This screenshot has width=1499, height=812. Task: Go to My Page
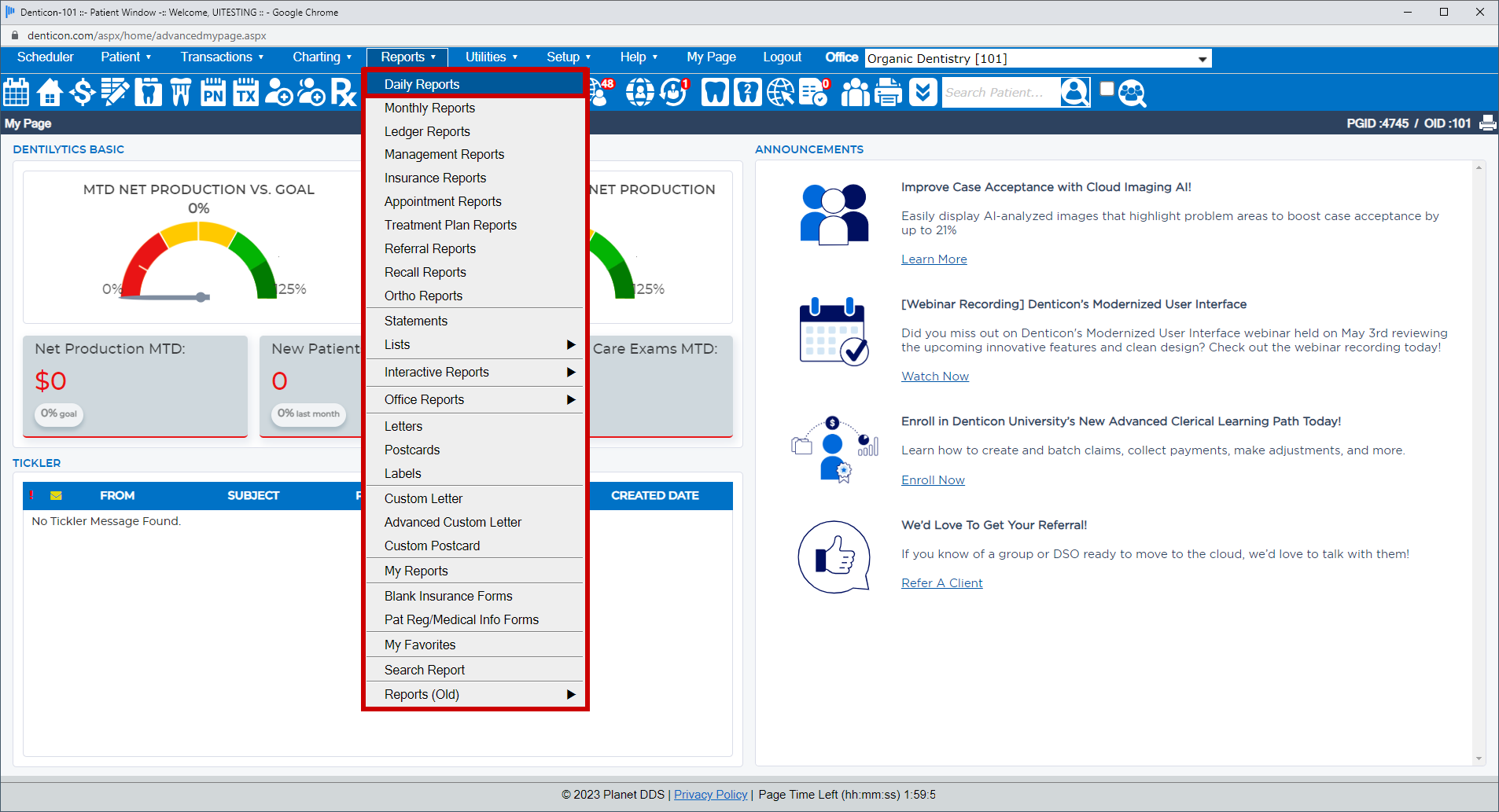point(711,57)
